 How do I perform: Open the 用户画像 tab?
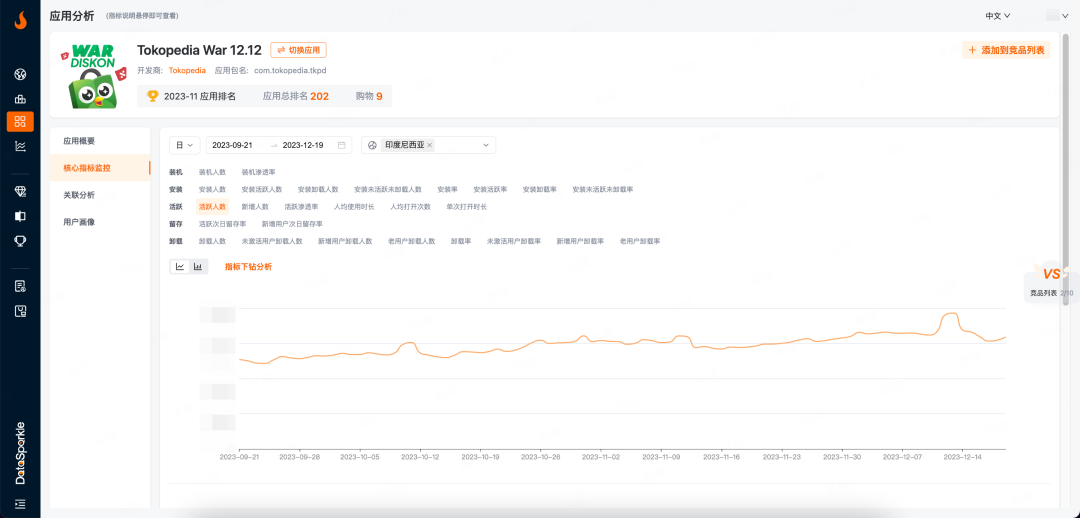click(79, 222)
